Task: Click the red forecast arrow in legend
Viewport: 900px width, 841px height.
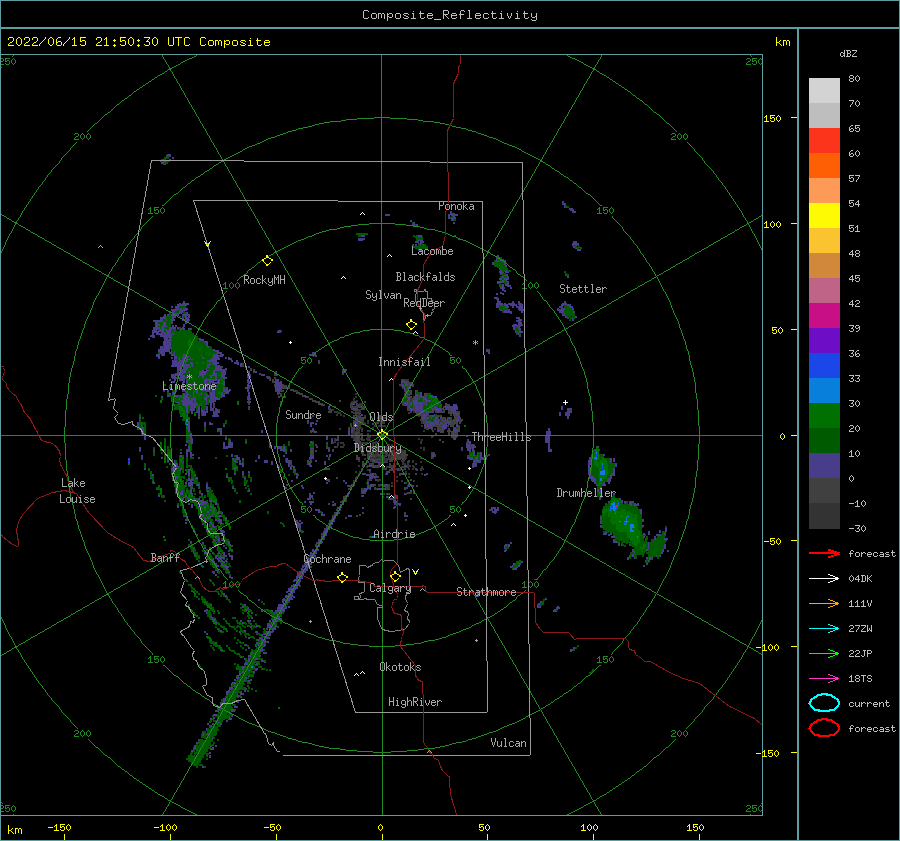Action: click(x=824, y=553)
